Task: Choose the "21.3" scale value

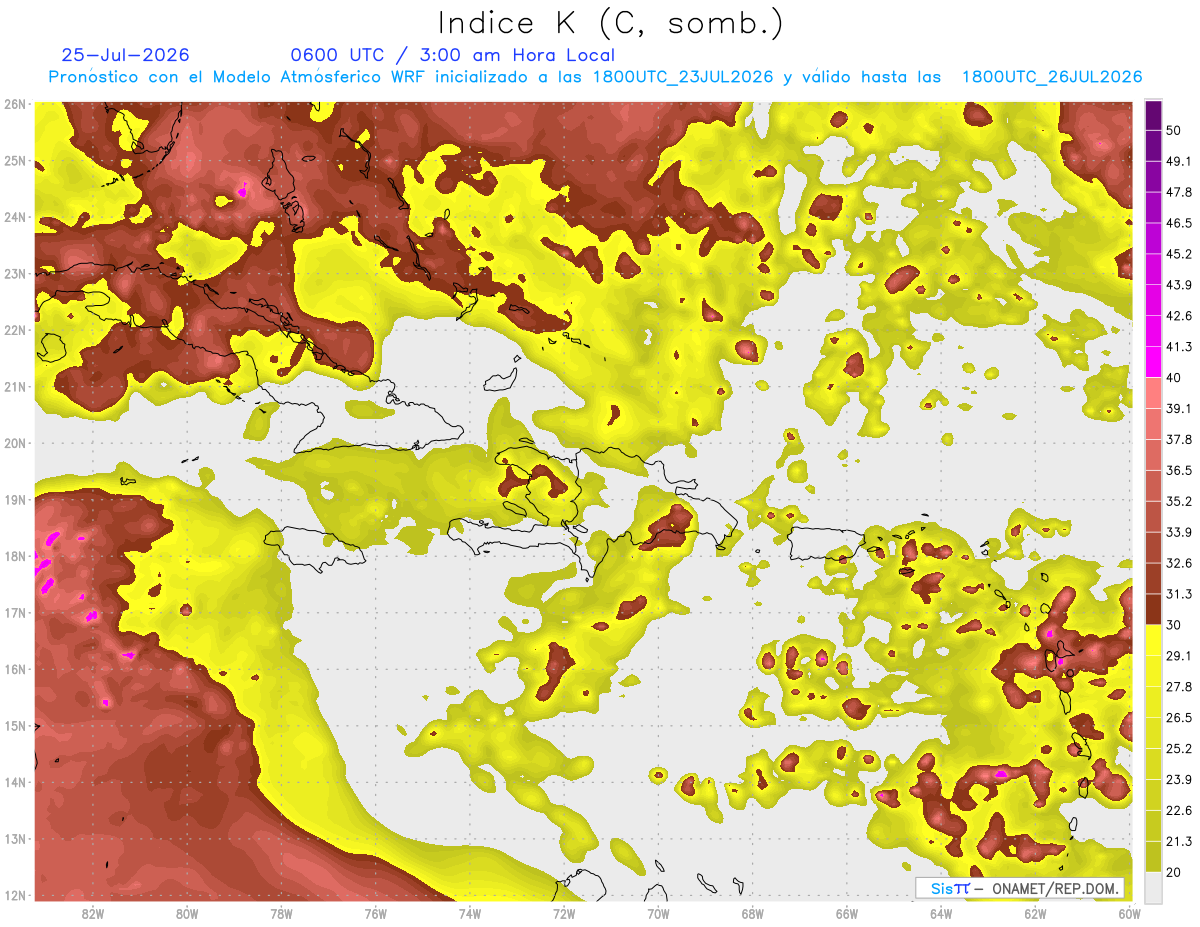Action: [x=1178, y=841]
